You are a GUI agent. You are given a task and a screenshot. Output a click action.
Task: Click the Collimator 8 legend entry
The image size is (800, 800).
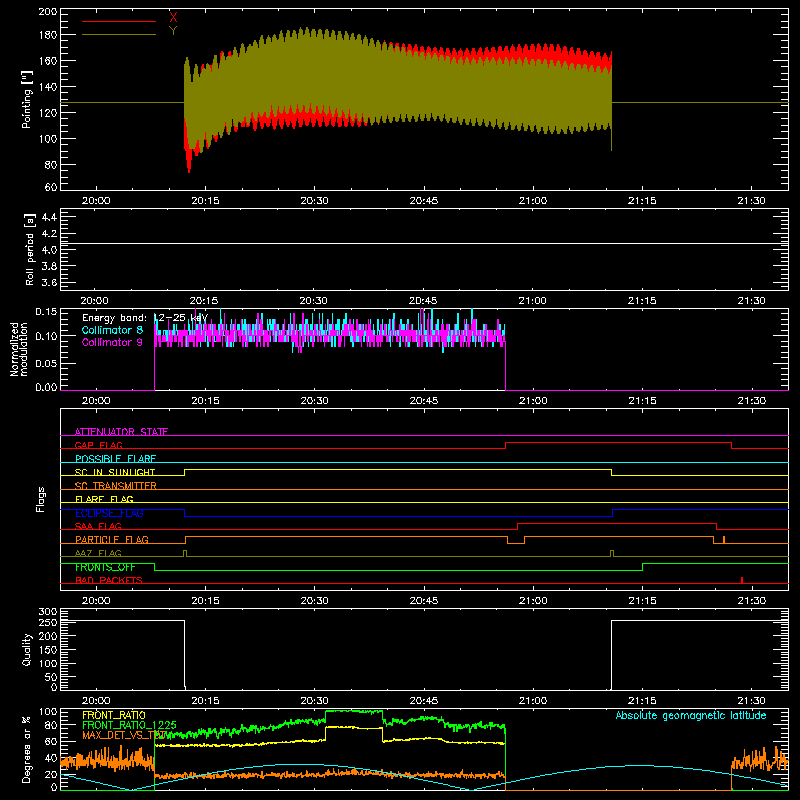tap(112, 330)
